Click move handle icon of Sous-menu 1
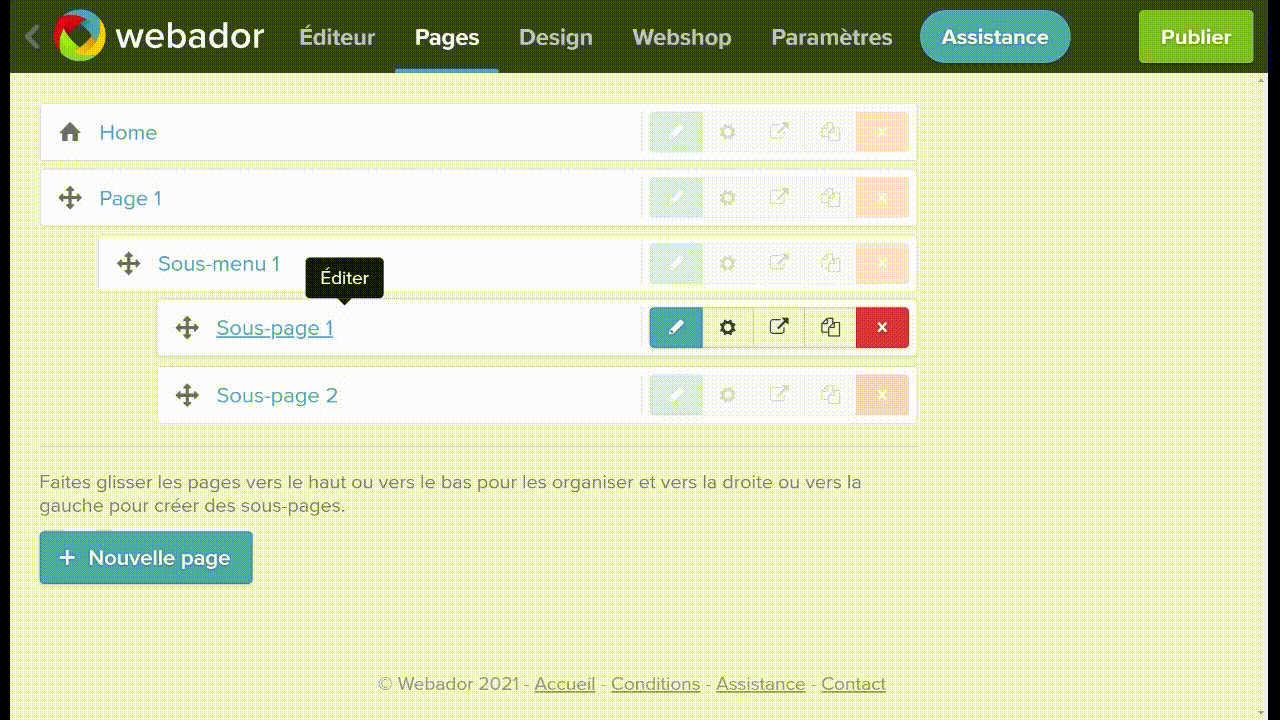This screenshot has height=720, width=1280. (128, 264)
